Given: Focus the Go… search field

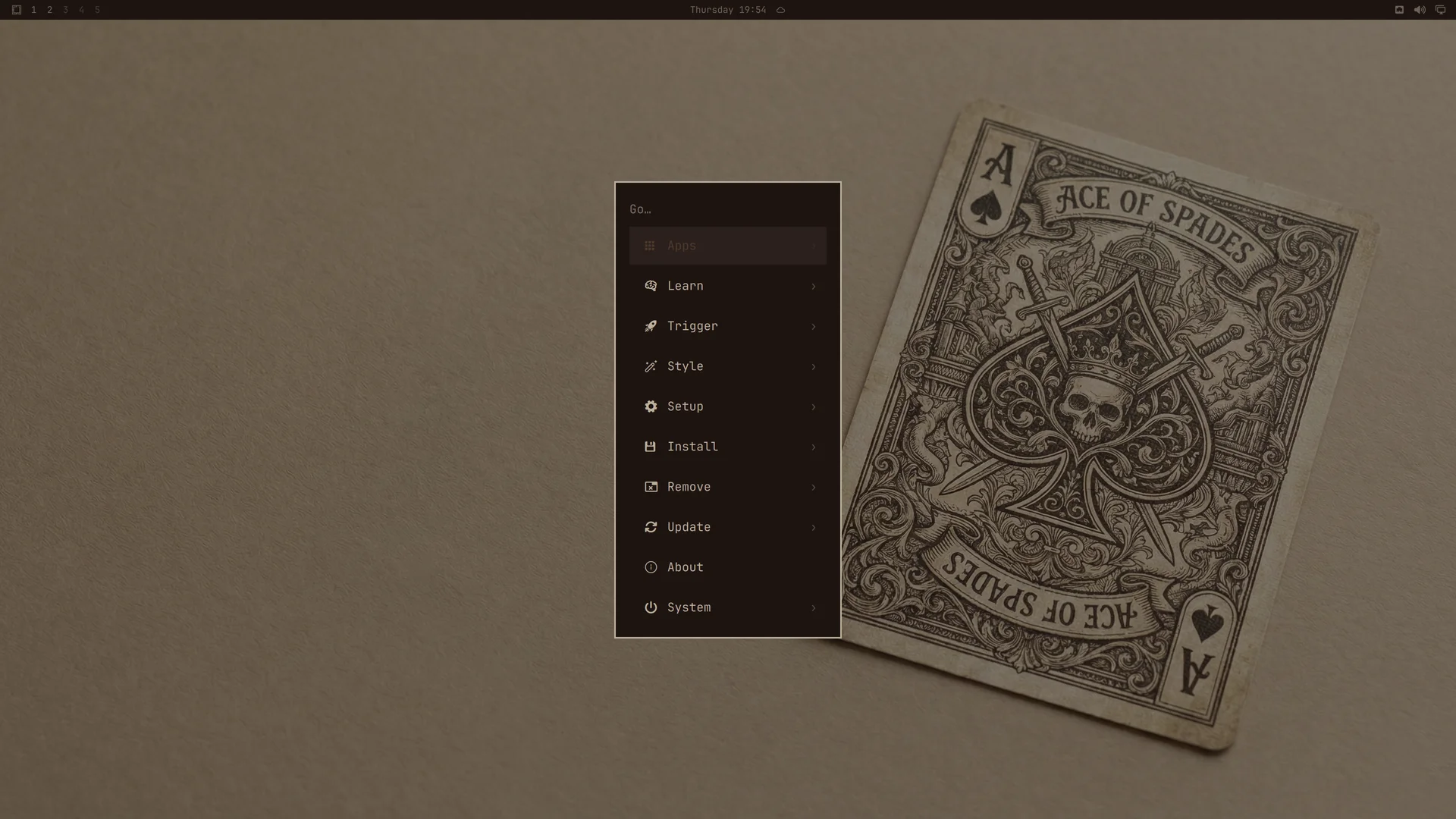Looking at the screenshot, I should 728,209.
